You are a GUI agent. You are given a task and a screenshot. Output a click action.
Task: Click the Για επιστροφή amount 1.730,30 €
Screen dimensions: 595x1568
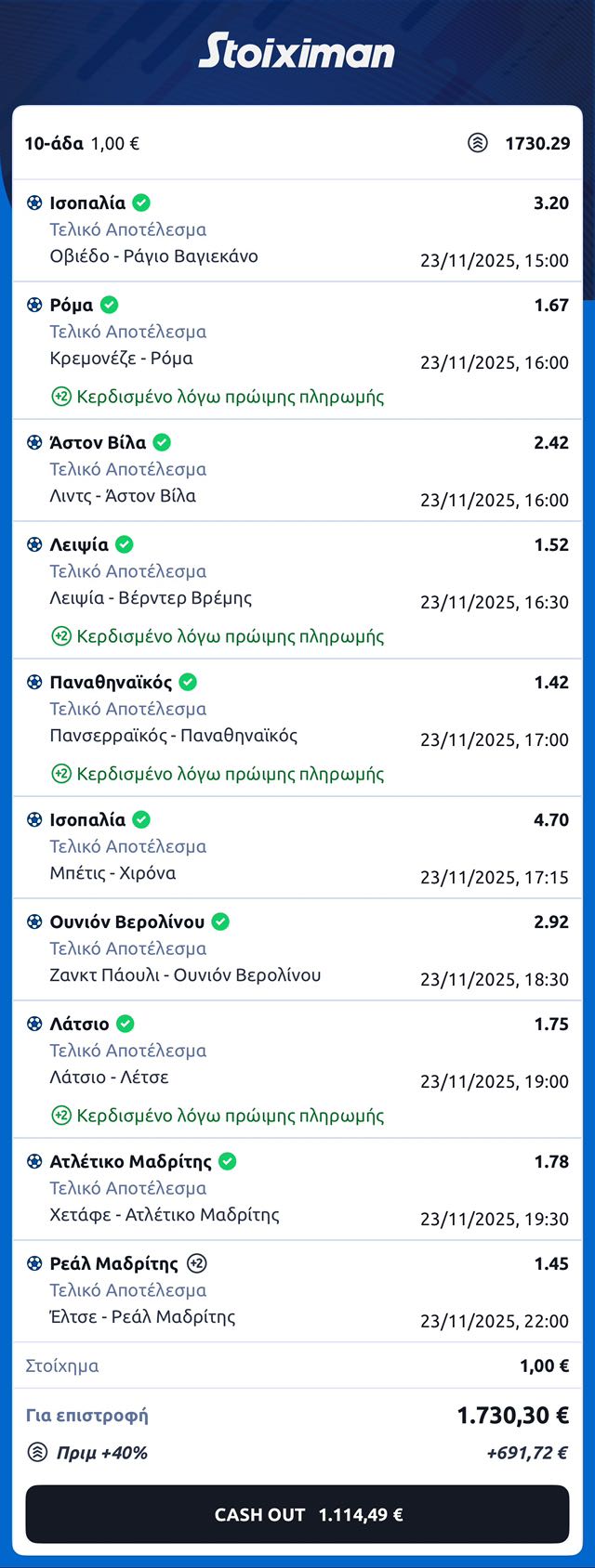[512, 1416]
